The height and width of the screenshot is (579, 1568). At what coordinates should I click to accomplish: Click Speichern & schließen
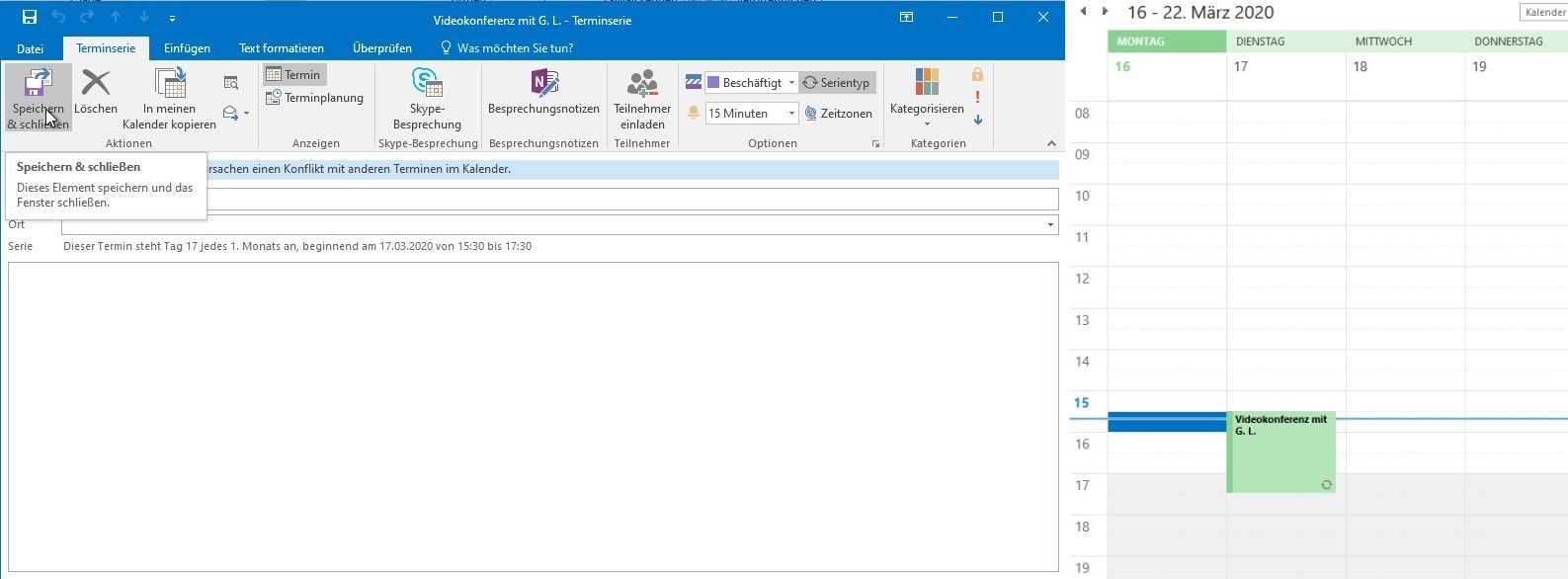(38, 98)
